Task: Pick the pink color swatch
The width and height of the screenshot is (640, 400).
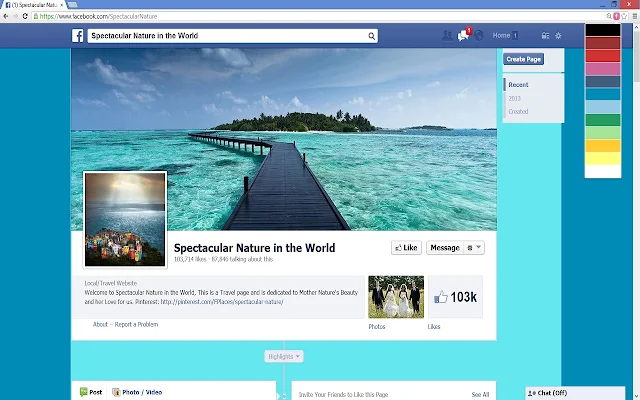Action: [603, 69]
